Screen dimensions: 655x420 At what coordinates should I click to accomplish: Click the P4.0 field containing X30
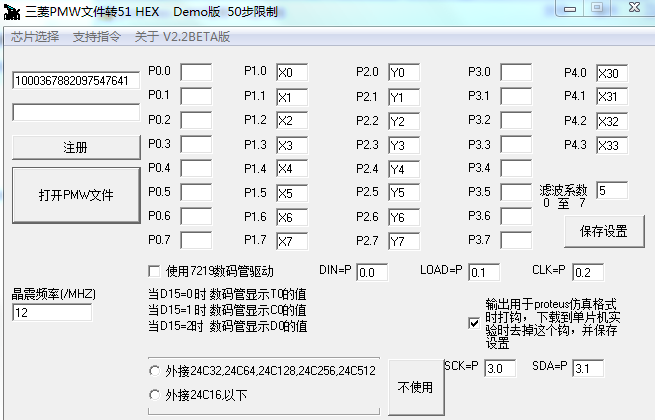click(x=612, y=73)
